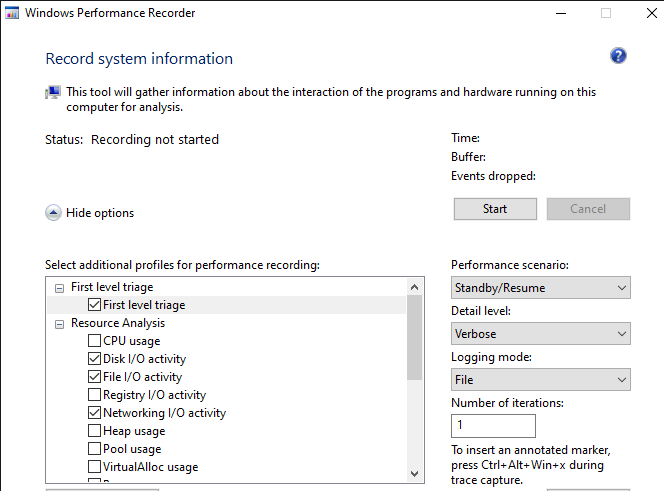Close the Windows Performance Recorder window
This screenshot has height=491, width=664.
pyautogui.click(x=652, y=13)
